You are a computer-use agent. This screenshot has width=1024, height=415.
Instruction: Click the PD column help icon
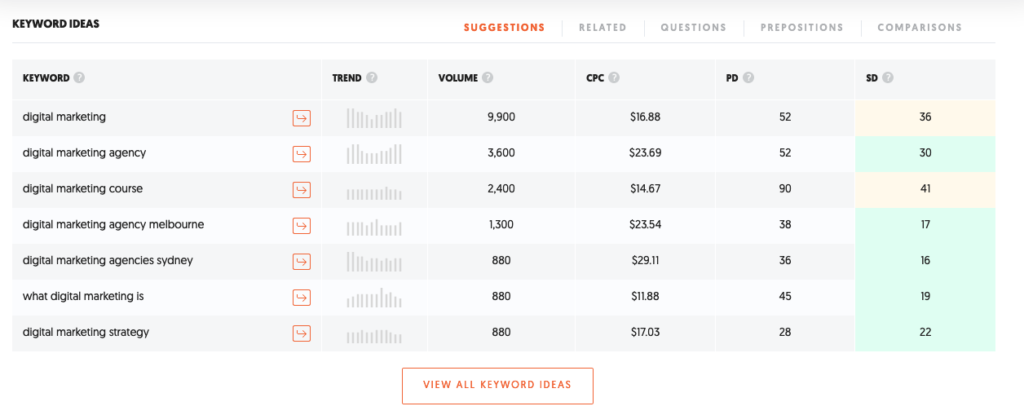point(748,78)
